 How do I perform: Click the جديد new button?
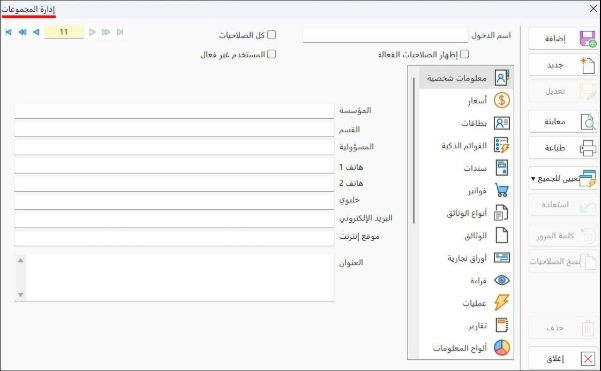click(563, 65)
